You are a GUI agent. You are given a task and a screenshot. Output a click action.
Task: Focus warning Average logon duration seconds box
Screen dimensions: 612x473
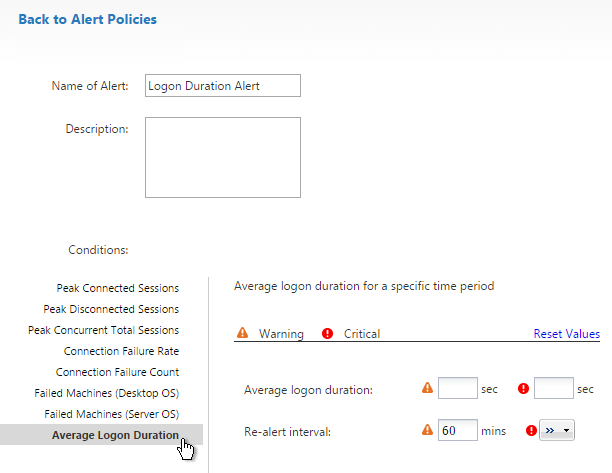click(458, 388)
